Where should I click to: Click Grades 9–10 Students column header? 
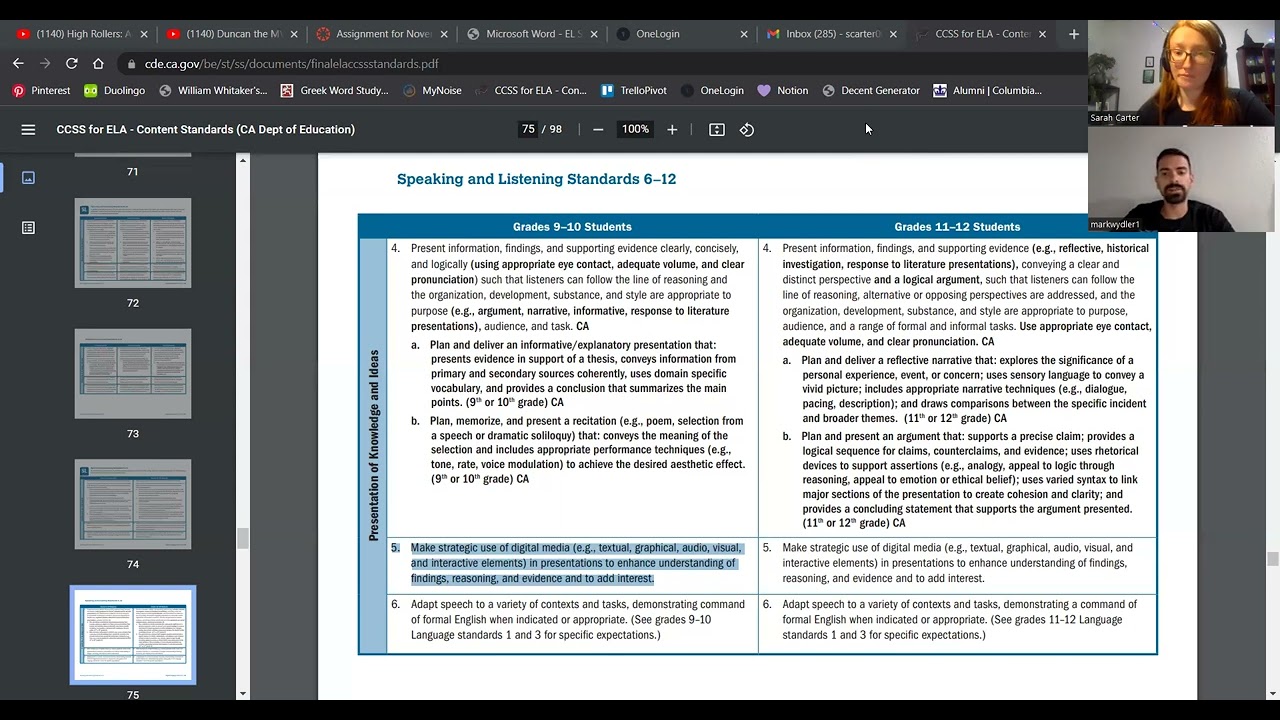tap(572, 227)
